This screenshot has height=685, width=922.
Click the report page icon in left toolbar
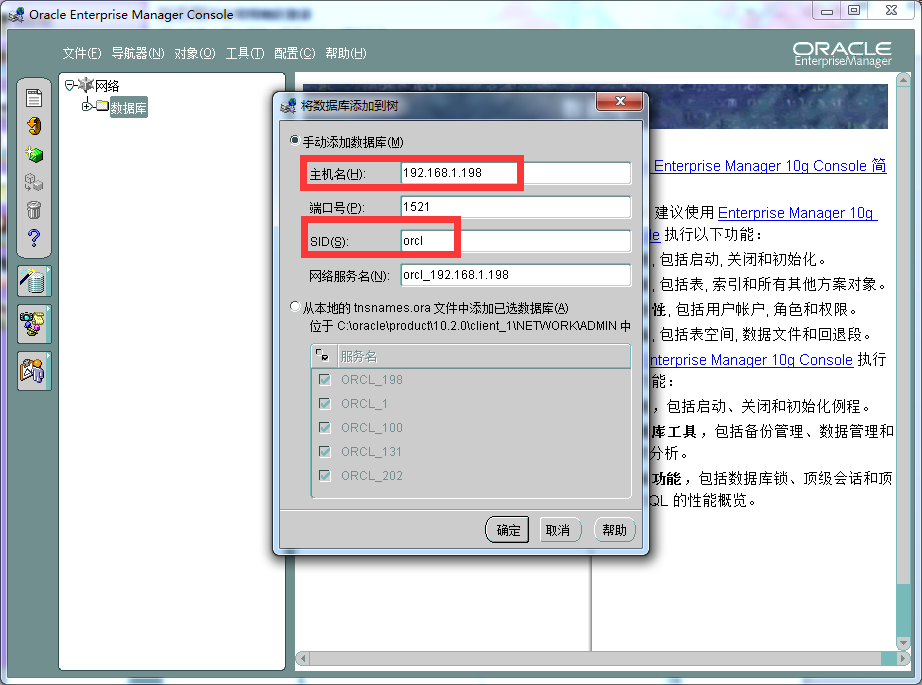pyautogui.click(x=34, y=98)
